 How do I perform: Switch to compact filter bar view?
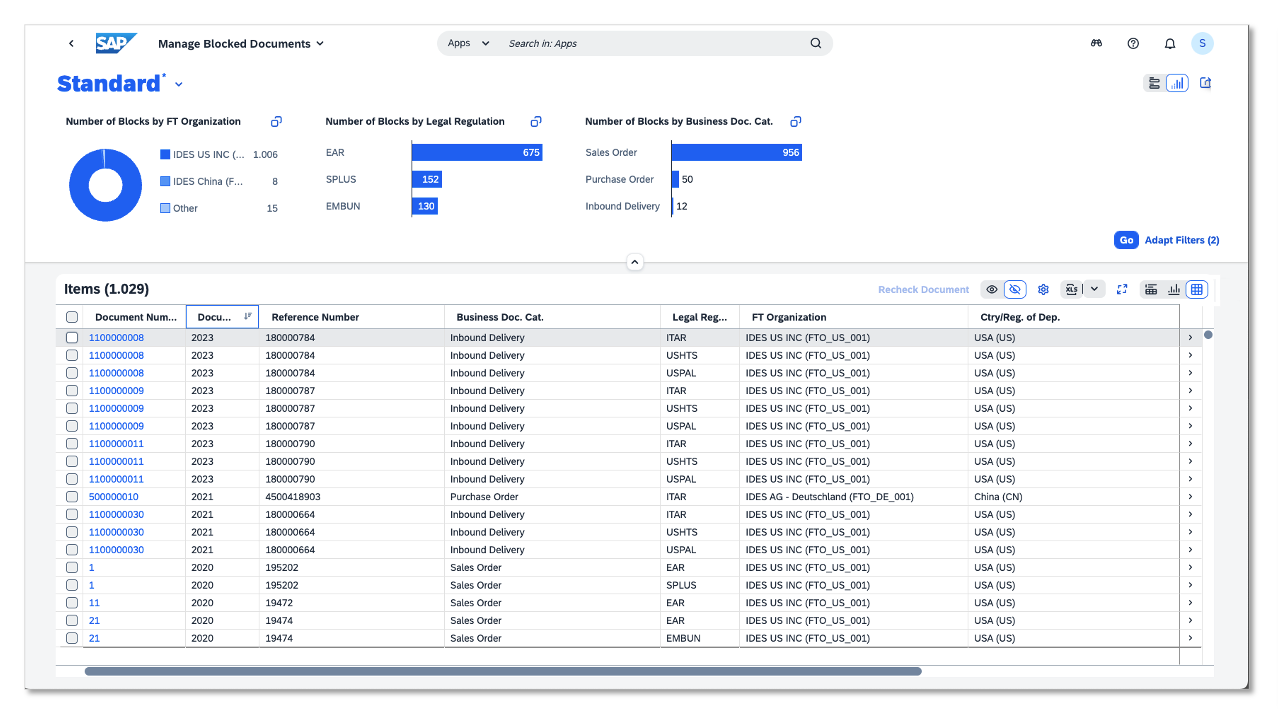(x=1152, y=82)
